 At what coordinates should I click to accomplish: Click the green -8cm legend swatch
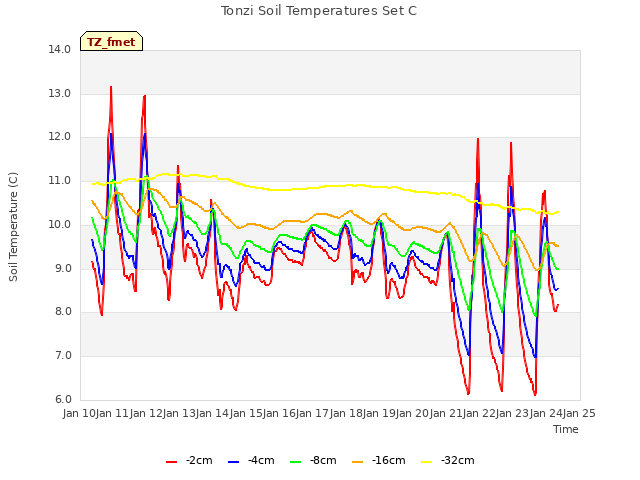(x=296, y=462)
